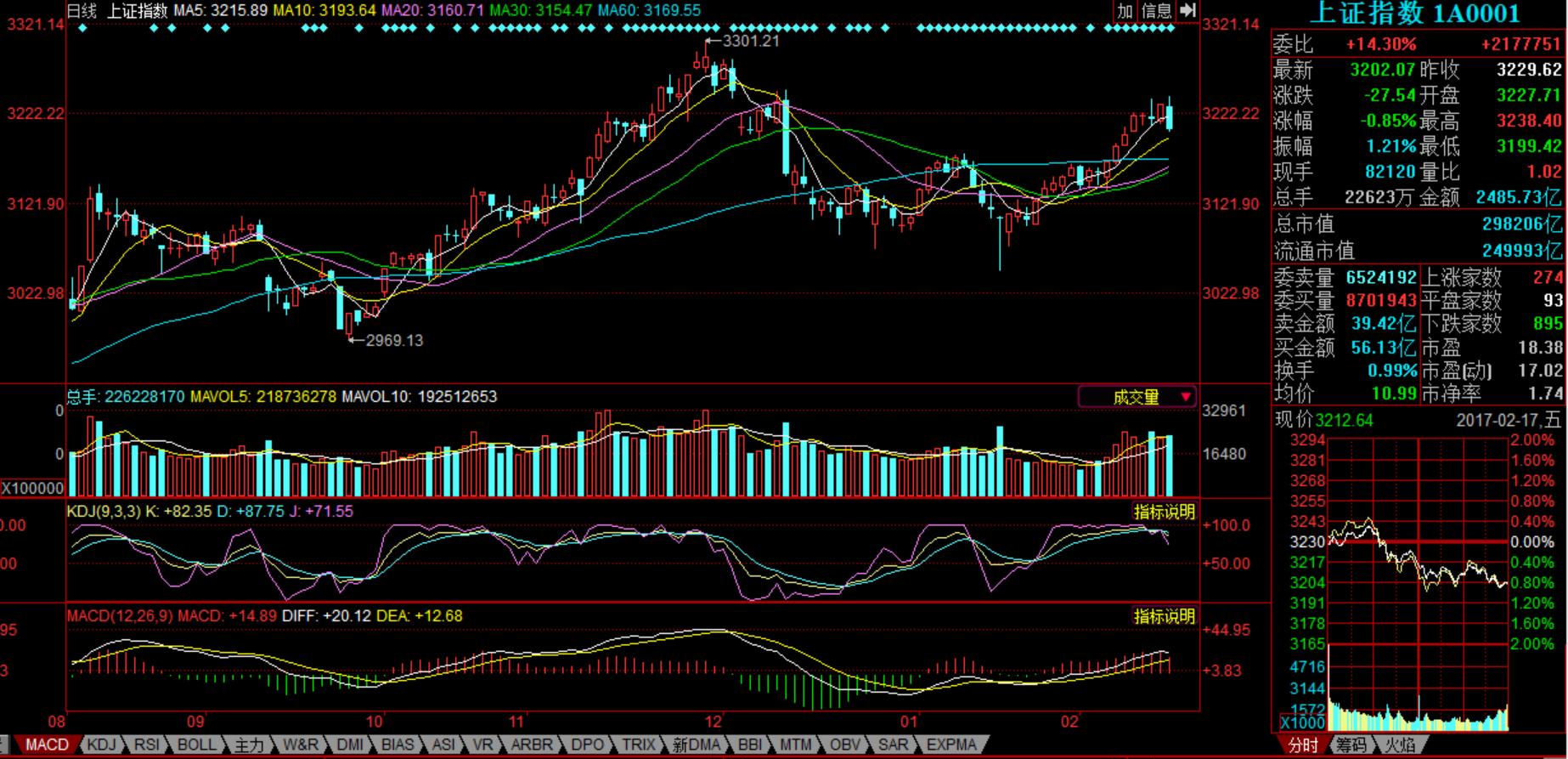Click the 3301.21 high price marker
The width and height of the screenshot is (1568, 759).
[750, 41]
